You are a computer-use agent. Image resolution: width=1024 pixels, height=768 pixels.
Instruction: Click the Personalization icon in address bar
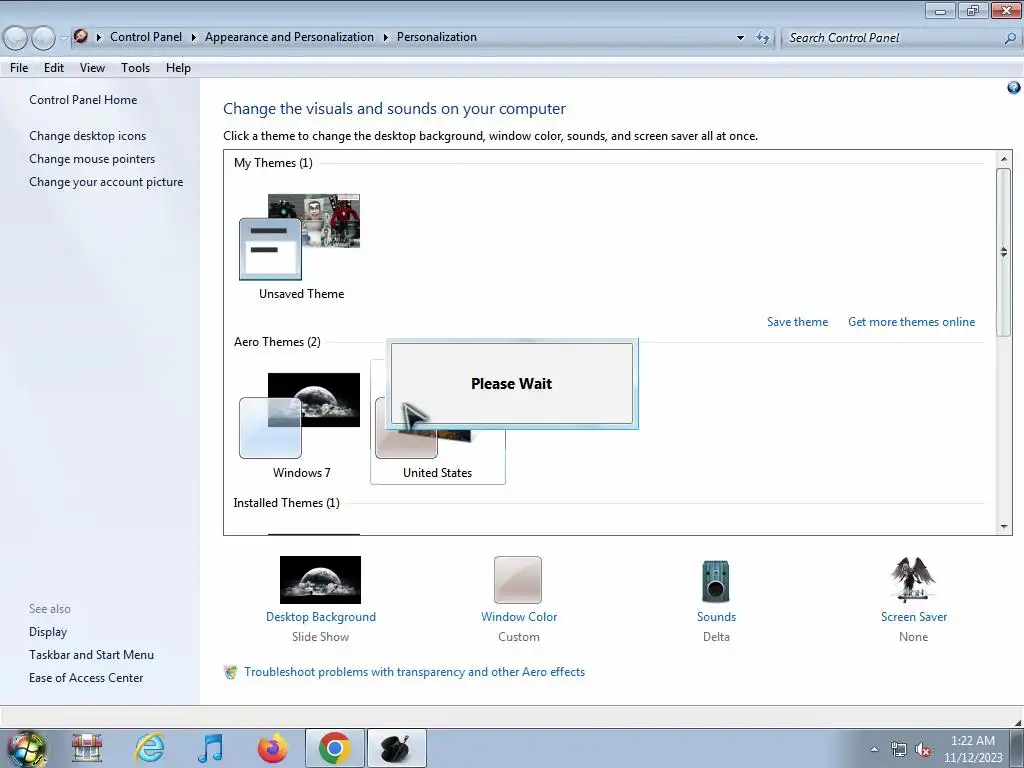pyautogui.click(x=80, y=37)
